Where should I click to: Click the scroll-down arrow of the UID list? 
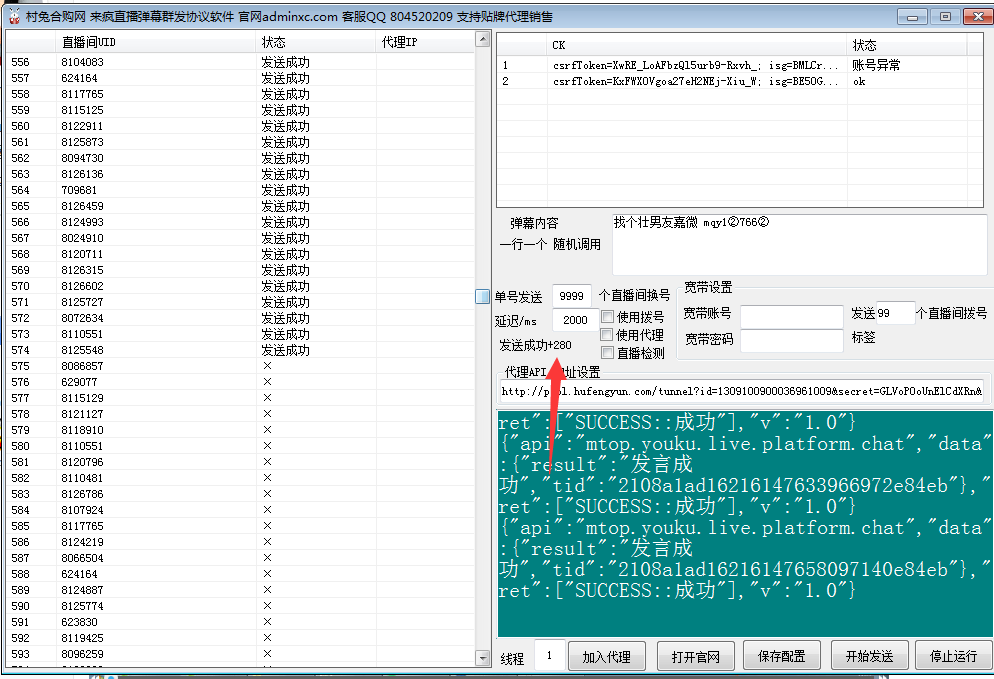tap(482, 658)
